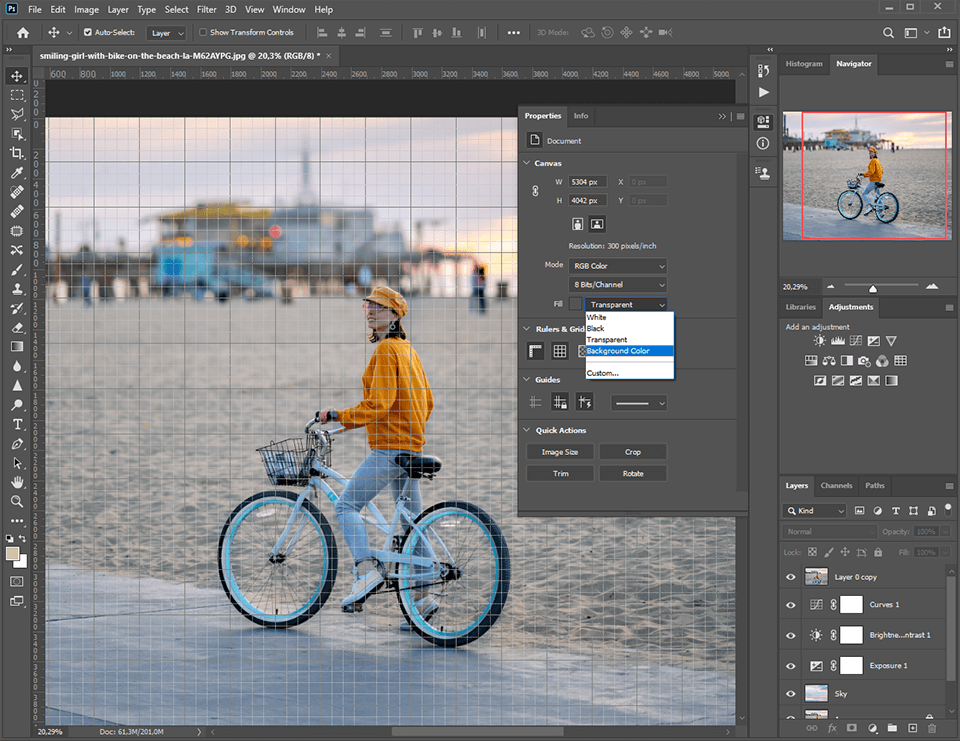Add a layer mask from the Layers panel
The image size is (960, 741).
[x=852, y=728]
